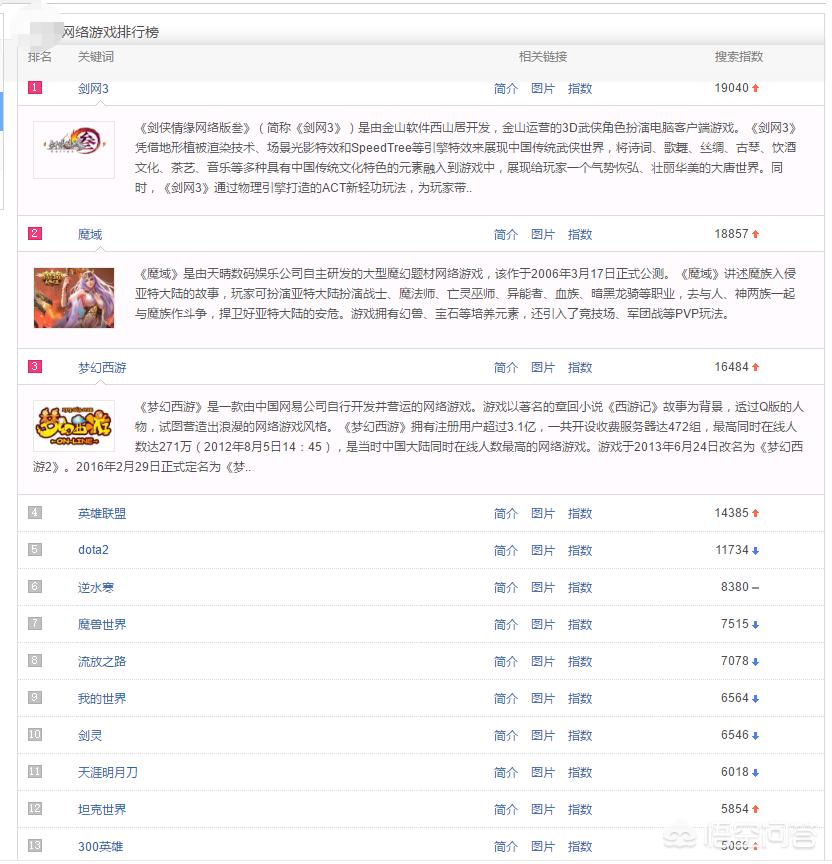
Task: Open 简介 for 魔域
Action: (x=506, y=234)
